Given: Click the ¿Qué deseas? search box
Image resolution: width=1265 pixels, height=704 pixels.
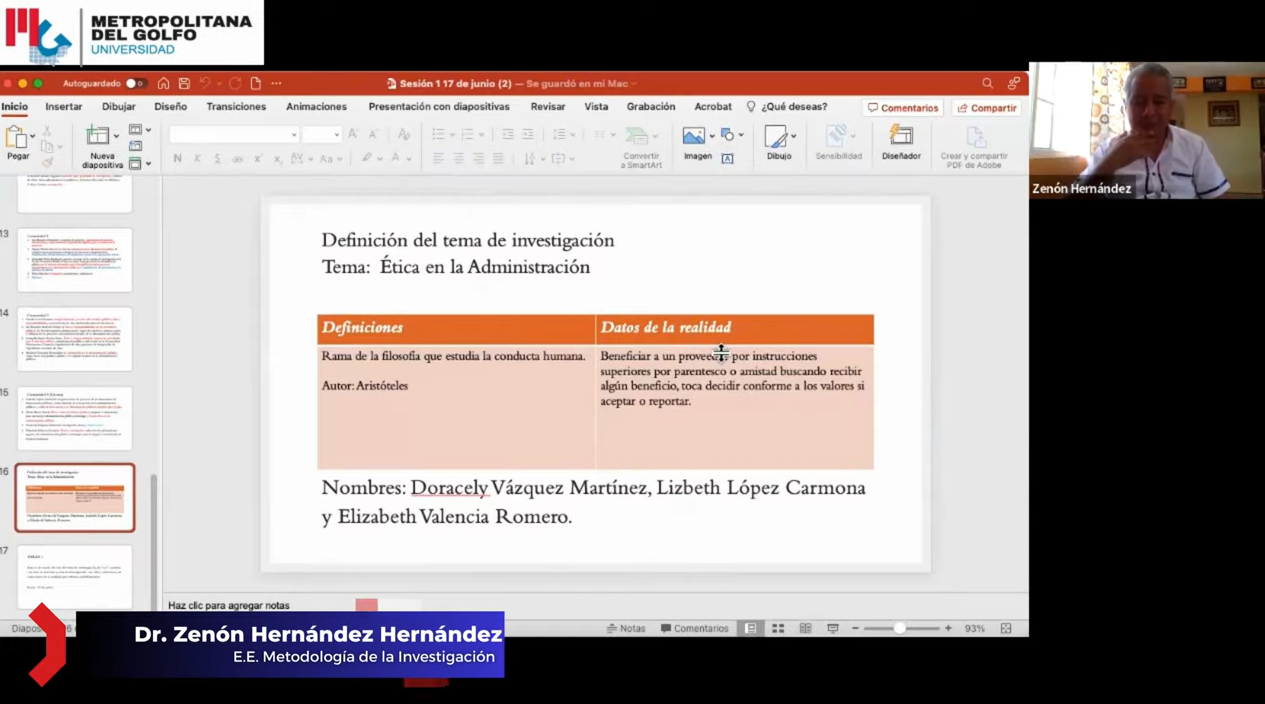Looking at the screenshot, I should 787,107.
